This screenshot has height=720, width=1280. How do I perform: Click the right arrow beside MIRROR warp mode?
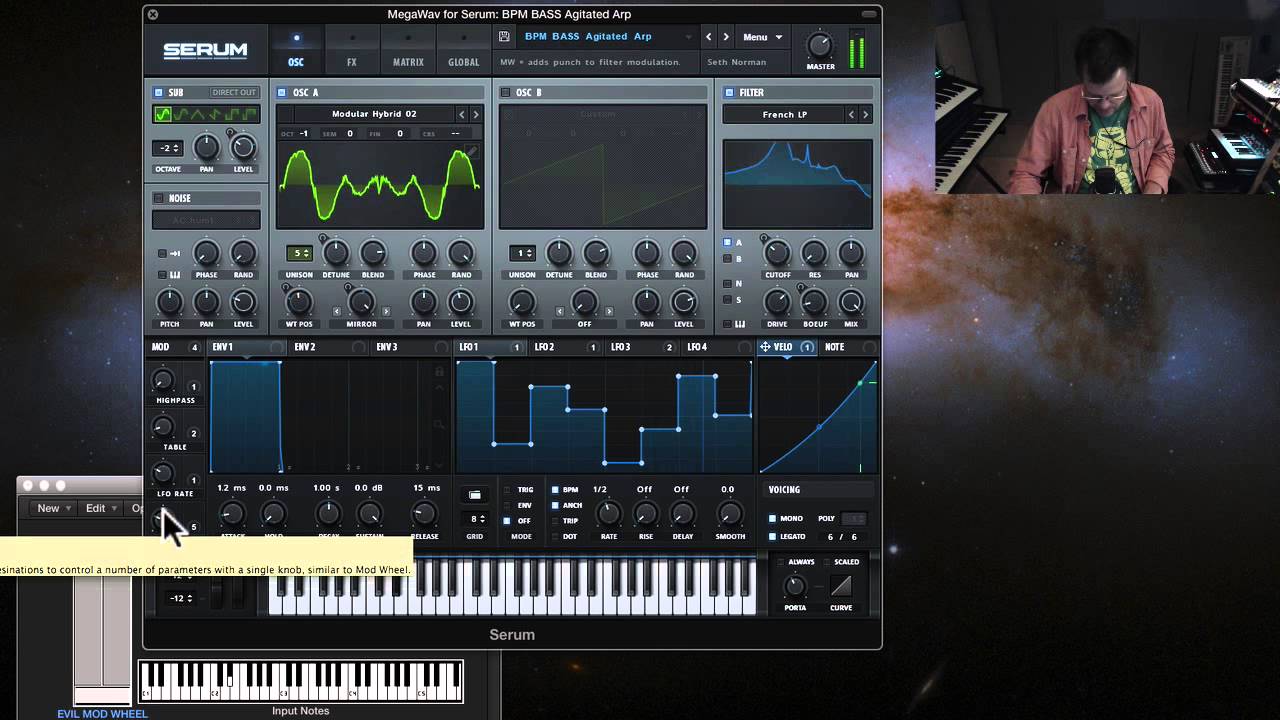click(386, 311)
